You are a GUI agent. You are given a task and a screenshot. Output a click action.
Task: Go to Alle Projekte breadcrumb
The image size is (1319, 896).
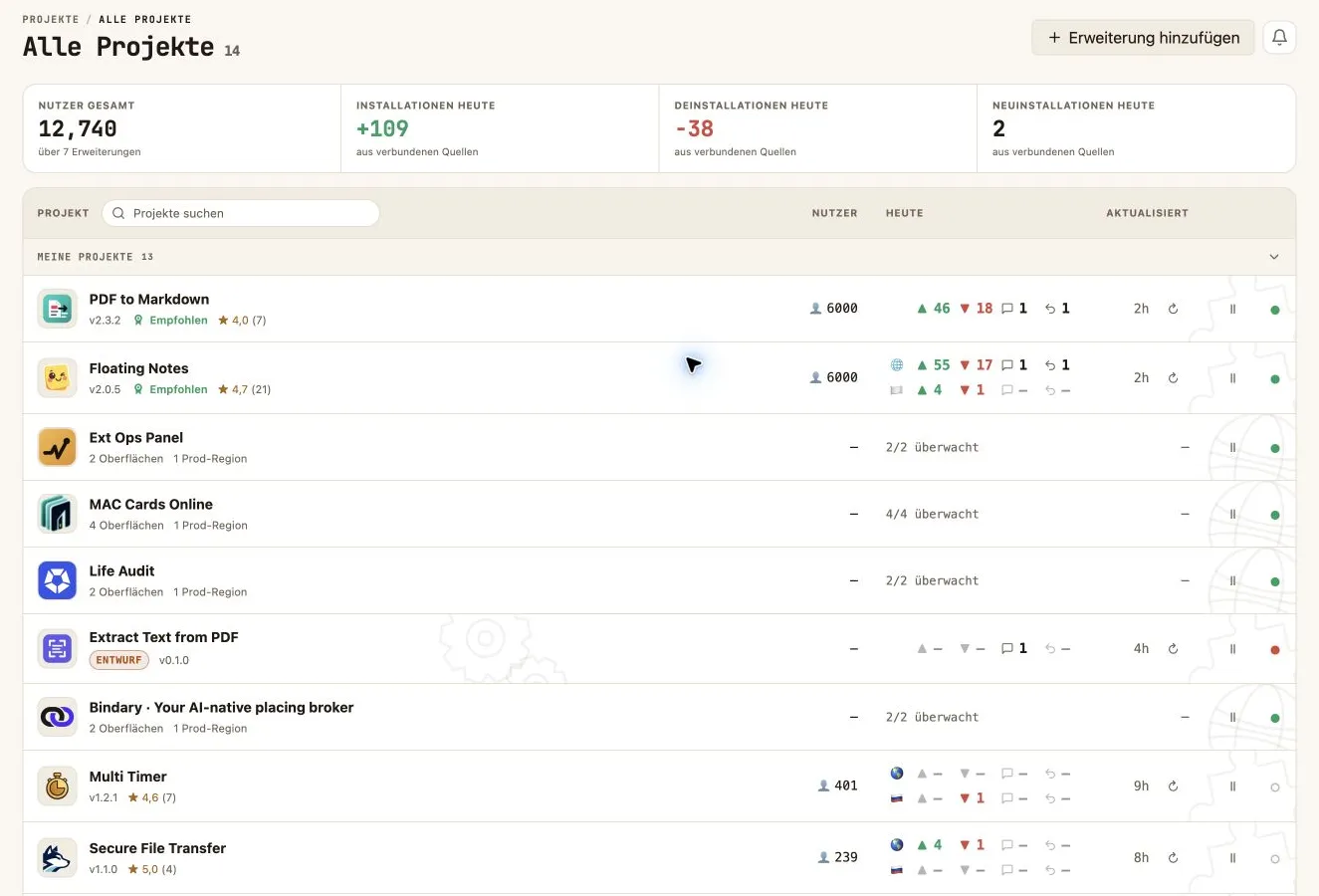[x=145, y=19]
